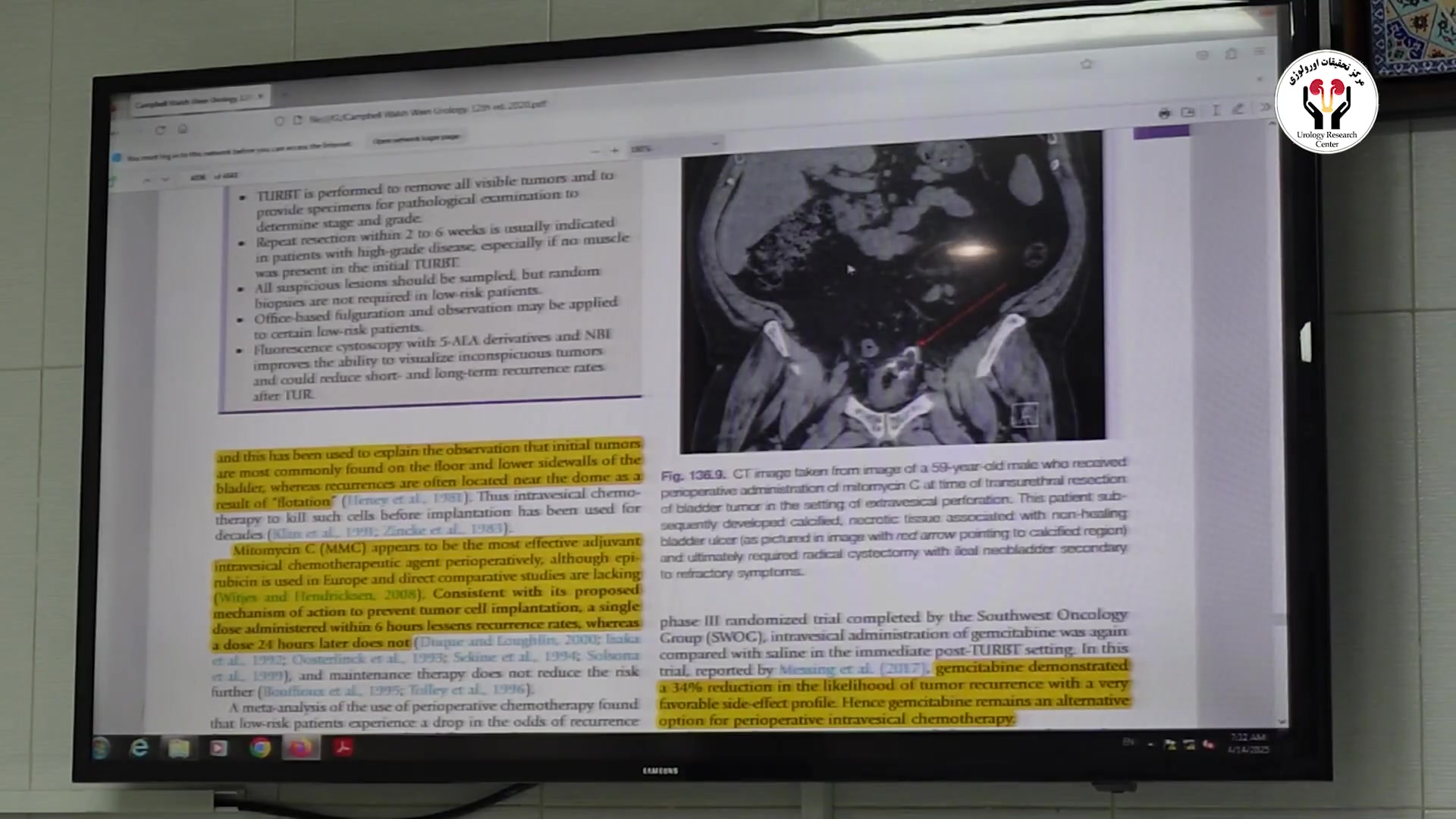Click the page number input field

click(199, 177)
